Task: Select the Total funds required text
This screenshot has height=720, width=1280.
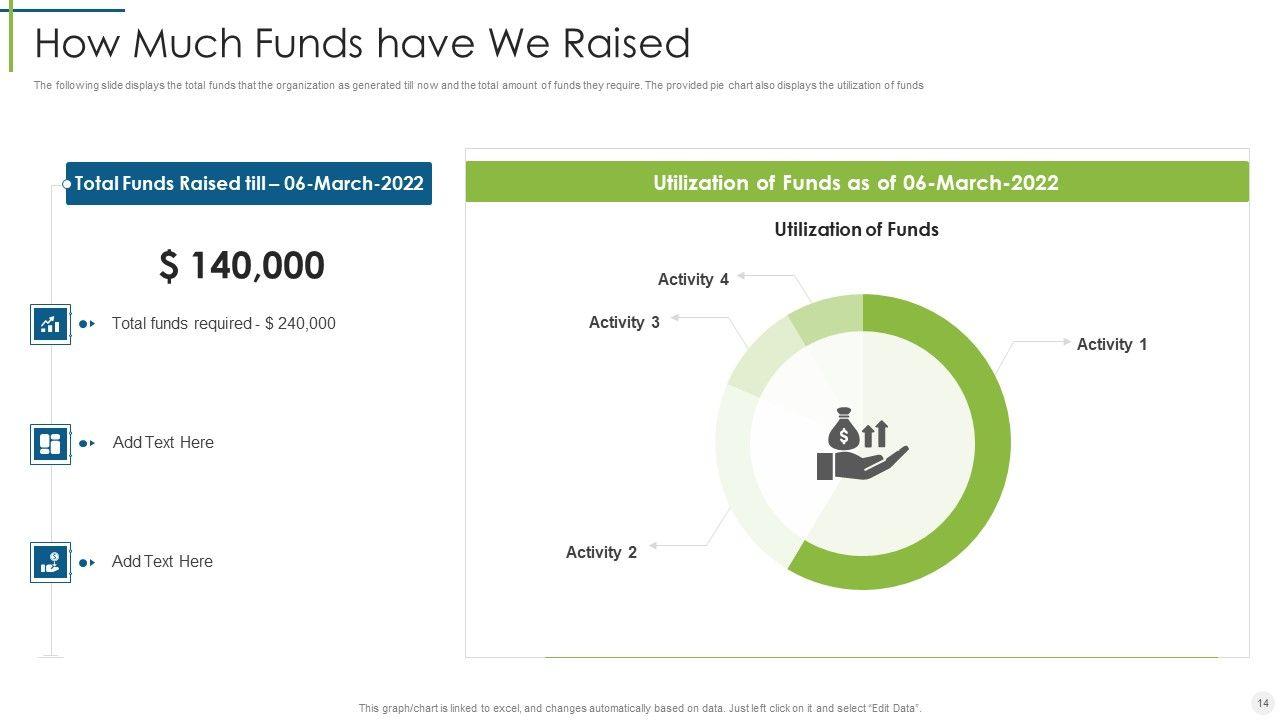Action: click(x=224, y=324)
